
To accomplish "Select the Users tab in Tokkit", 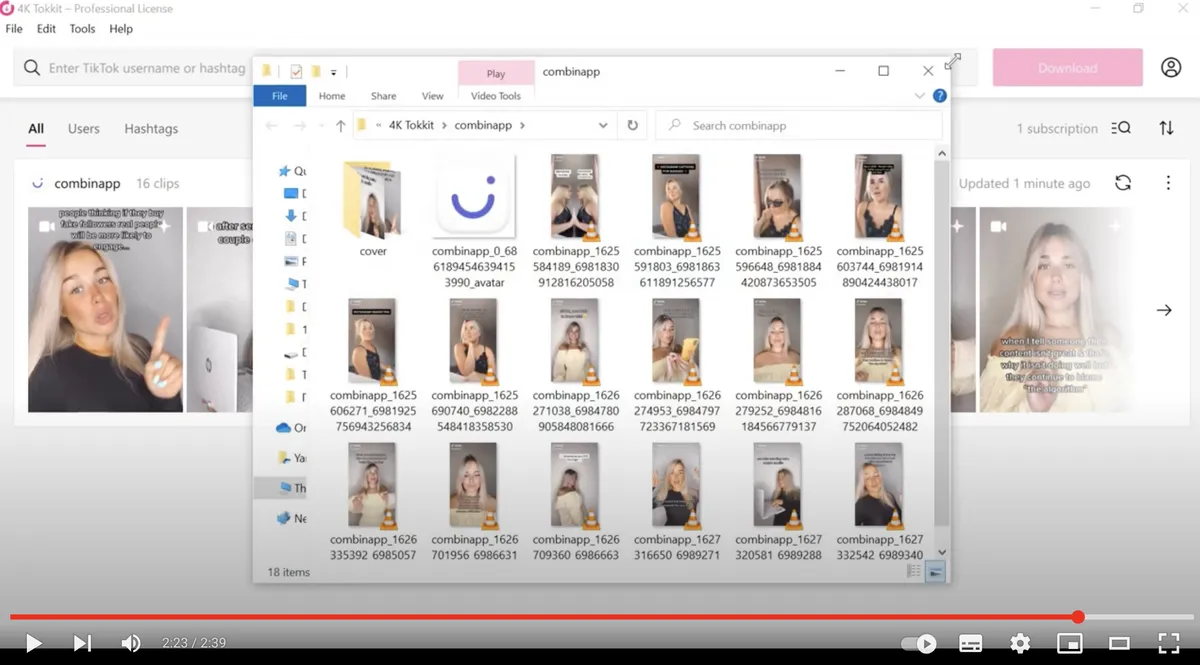I will pos(84,129).
